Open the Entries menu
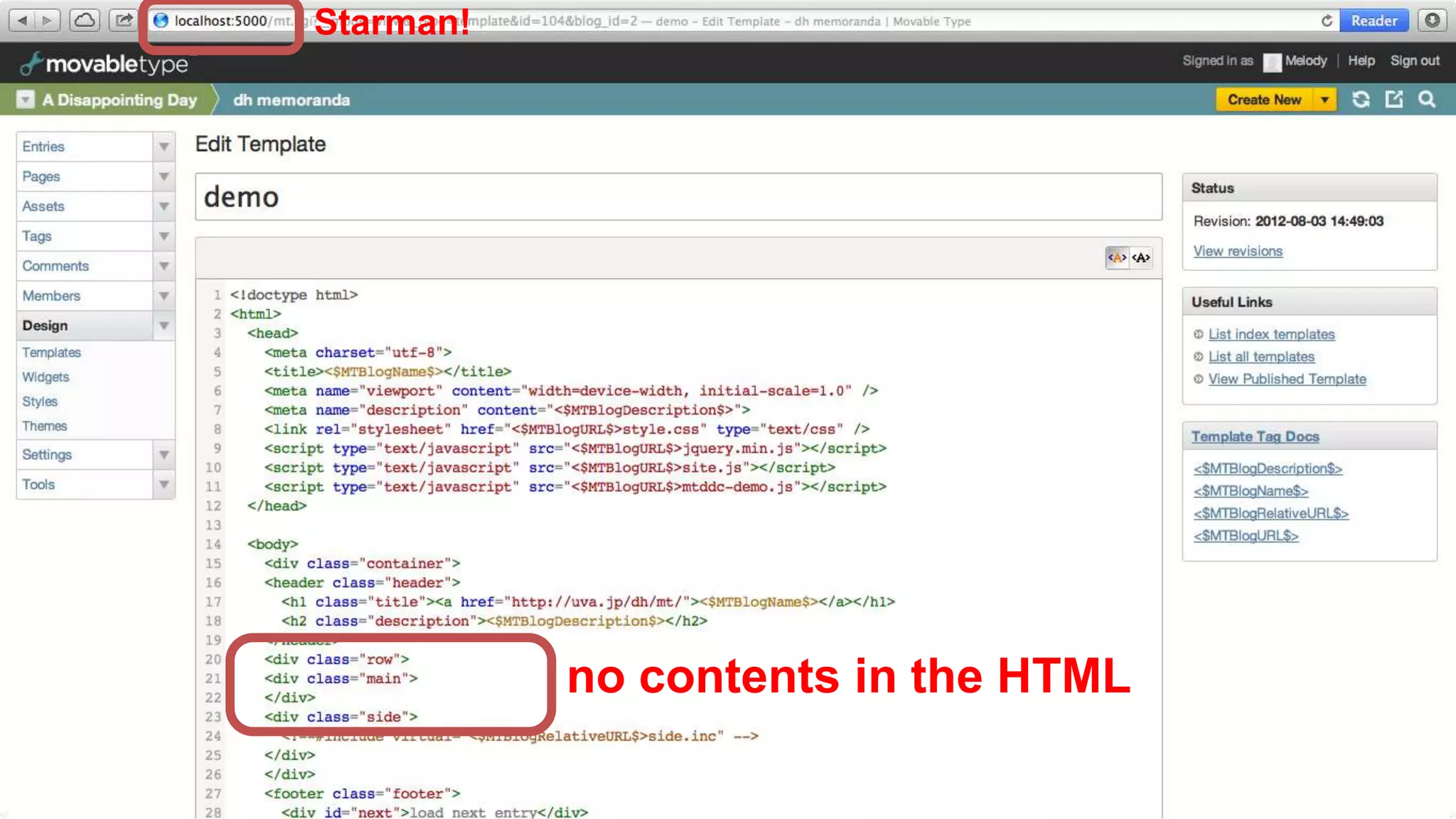The width and height of the screenshot is (1456, 819). [x=85, y=146]
